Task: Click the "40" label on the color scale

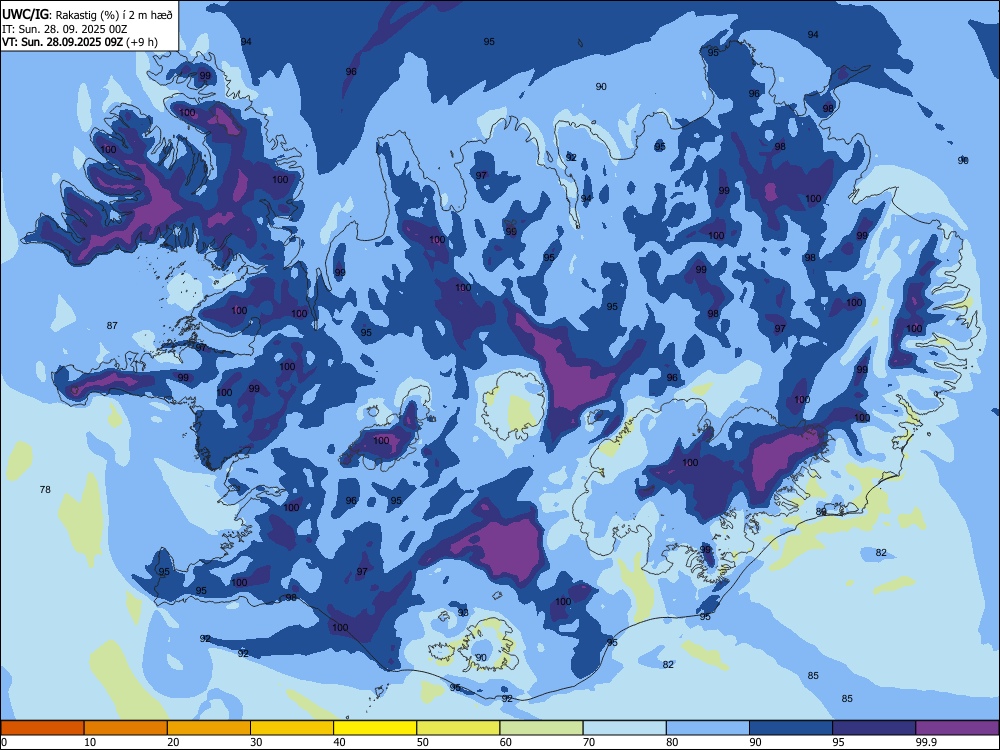Action: pos(339,742)
